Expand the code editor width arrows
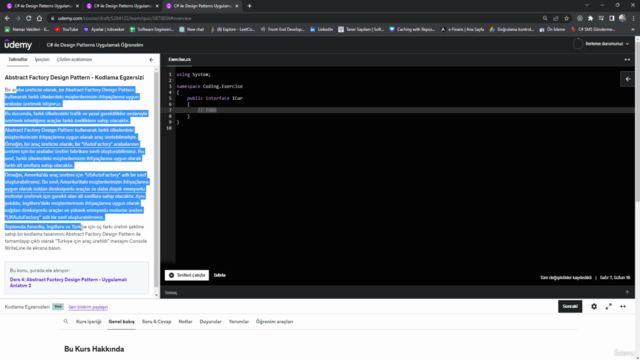 pos(627,60)
